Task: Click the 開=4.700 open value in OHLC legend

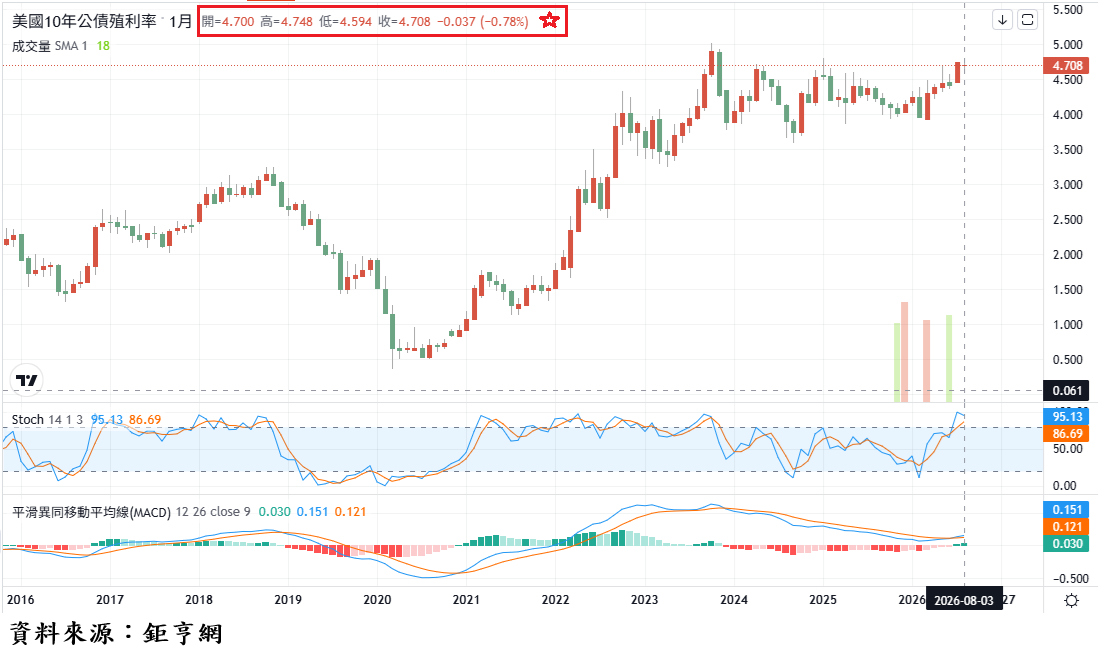Action: pyautogui.click(x=227, y=21)
